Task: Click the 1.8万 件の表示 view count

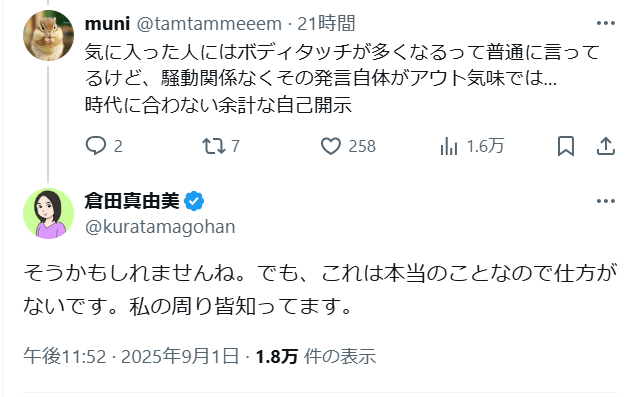Action: [x=316, y=356]
